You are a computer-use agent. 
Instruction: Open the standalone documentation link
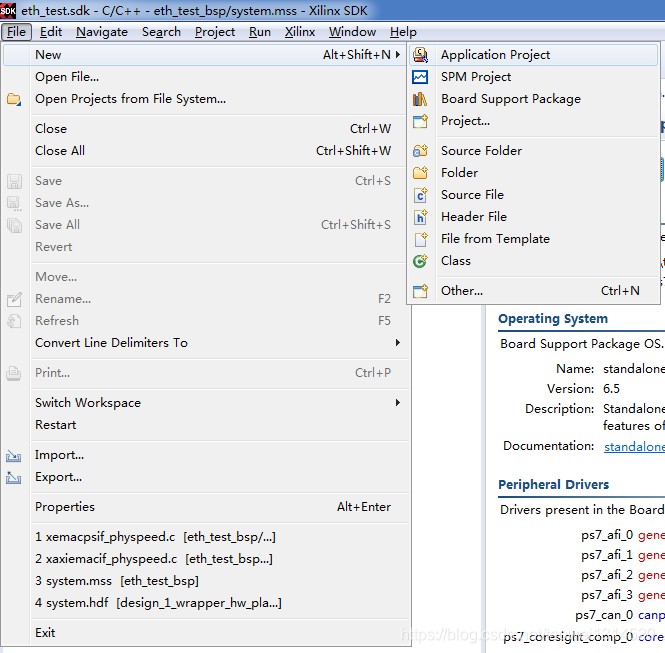tap(634, 446)
